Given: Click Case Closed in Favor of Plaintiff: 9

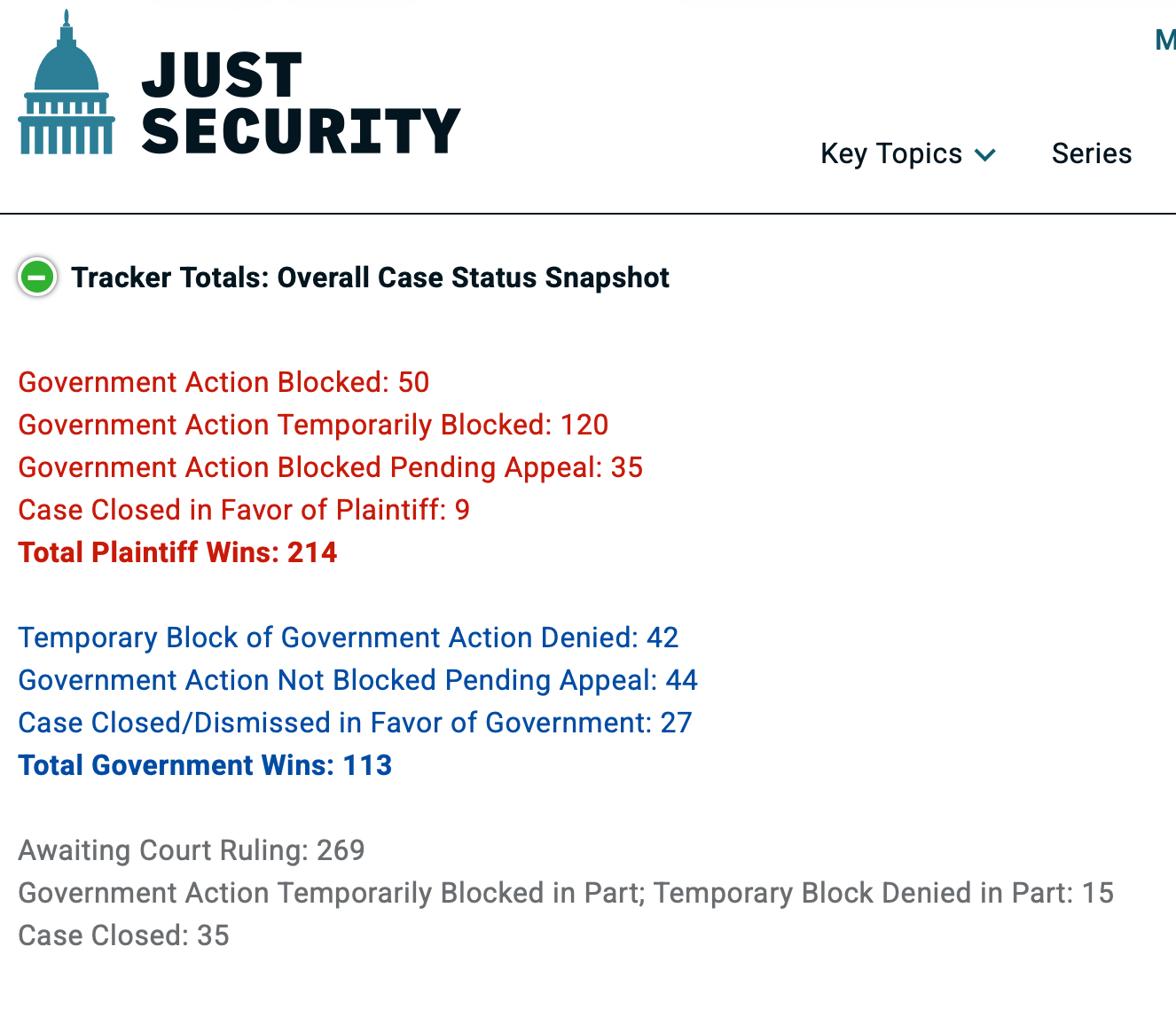Looking at the screenshot, I should pos(244,510).
